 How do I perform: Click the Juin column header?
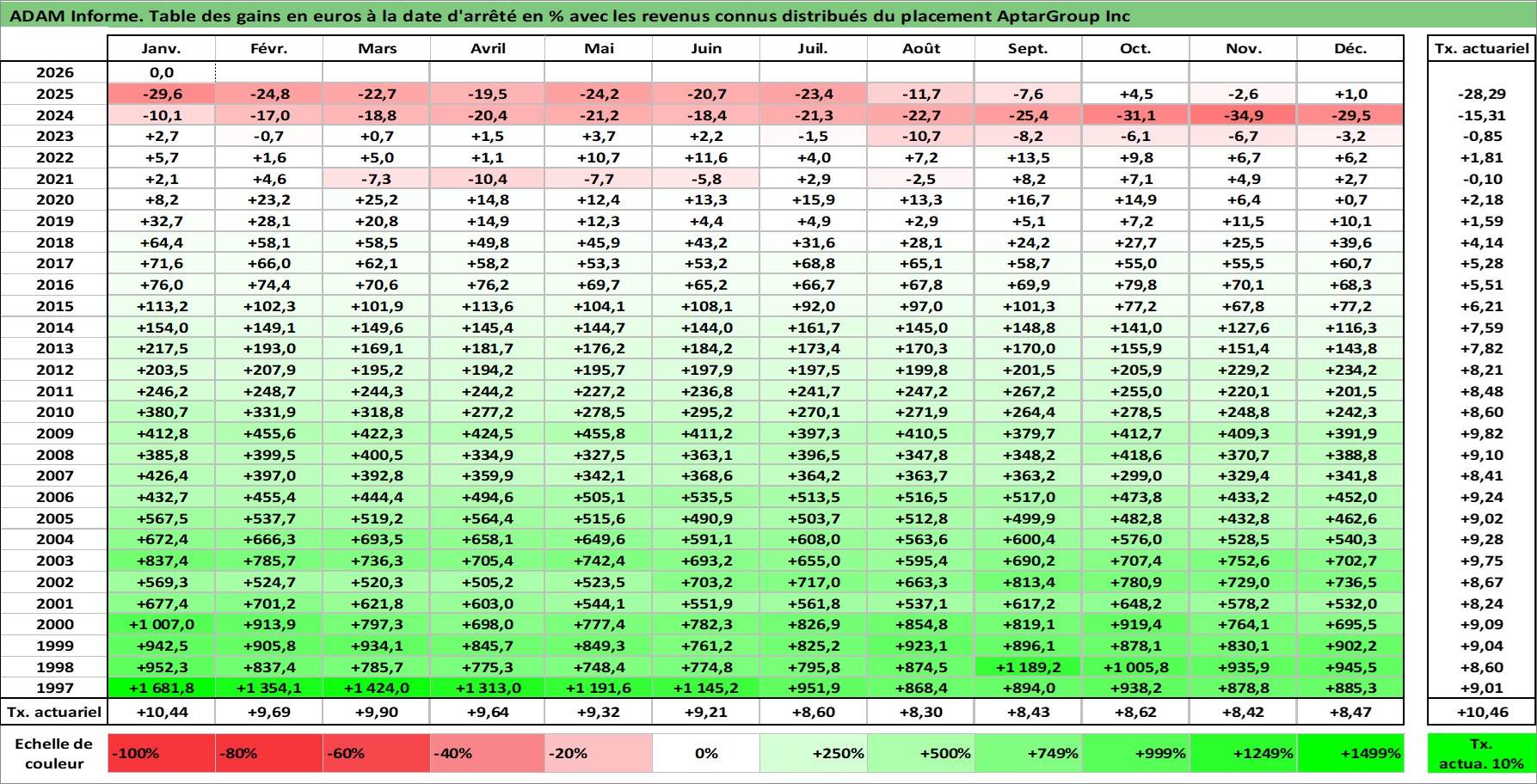point(706,48)
